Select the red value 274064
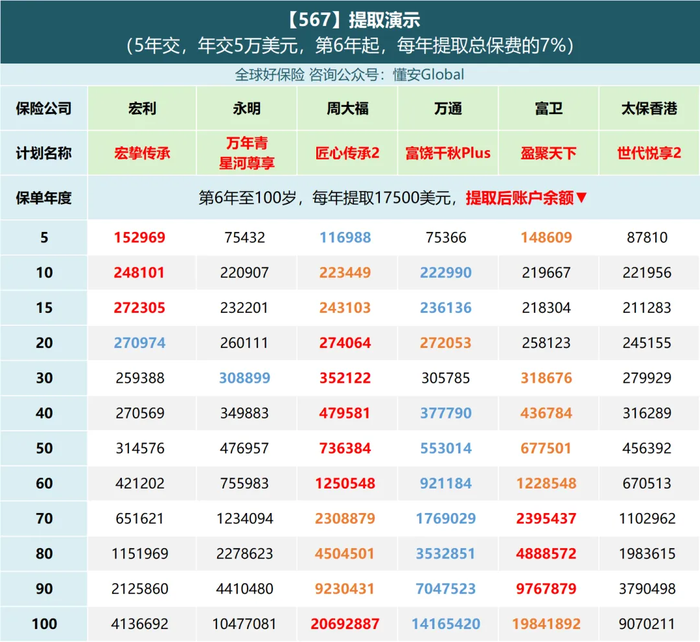The height and width of the screenshot is (642, 700). tap(345, 343)
